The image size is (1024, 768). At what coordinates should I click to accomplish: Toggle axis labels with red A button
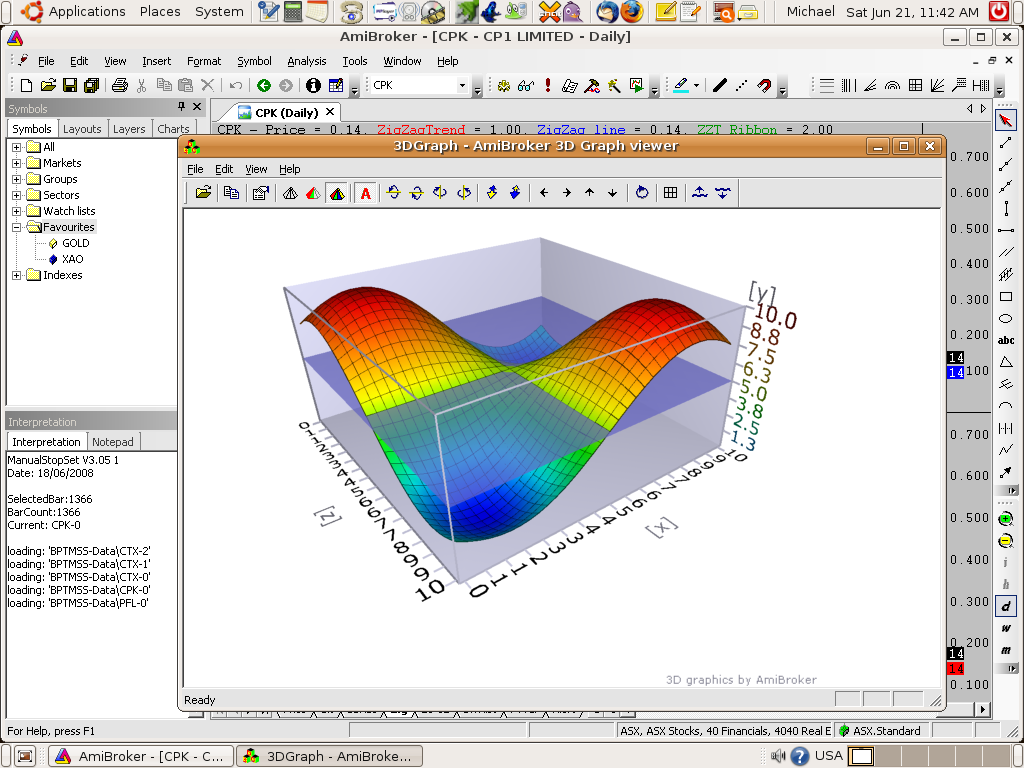click(366, 193)
